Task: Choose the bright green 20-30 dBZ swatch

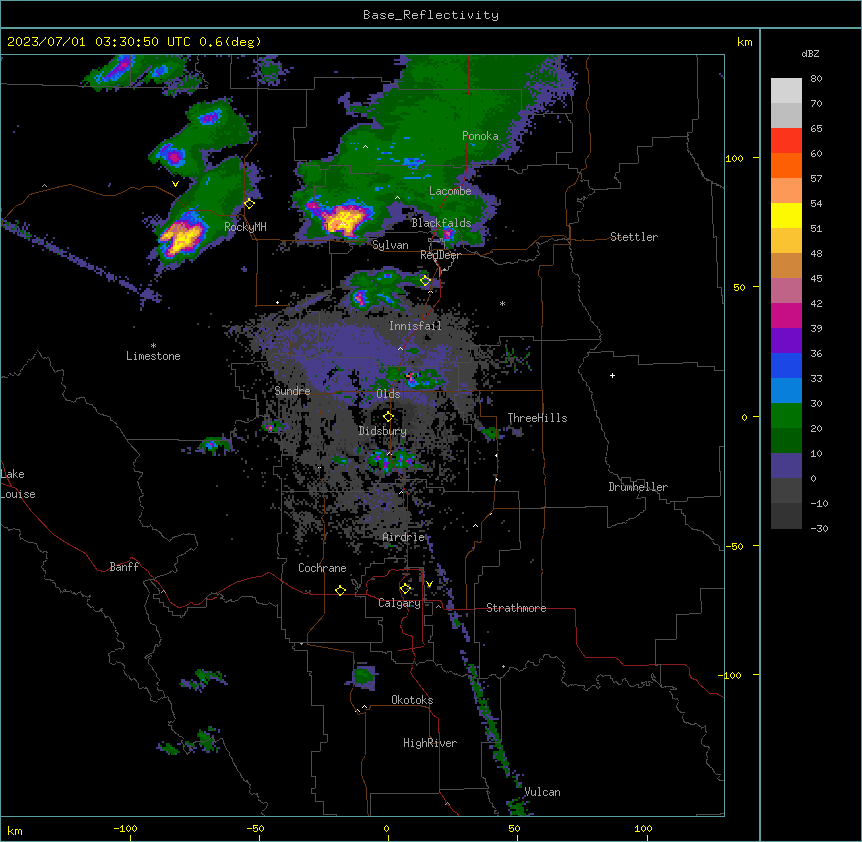Action: [786, 416]
